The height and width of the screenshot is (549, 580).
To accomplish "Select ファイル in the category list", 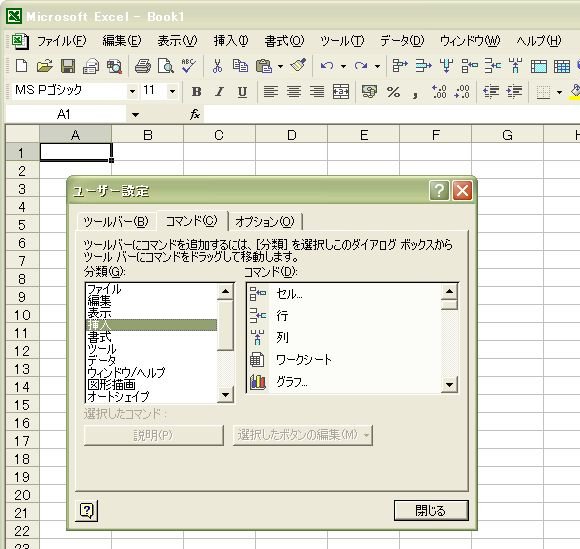I will coord(151,289).
